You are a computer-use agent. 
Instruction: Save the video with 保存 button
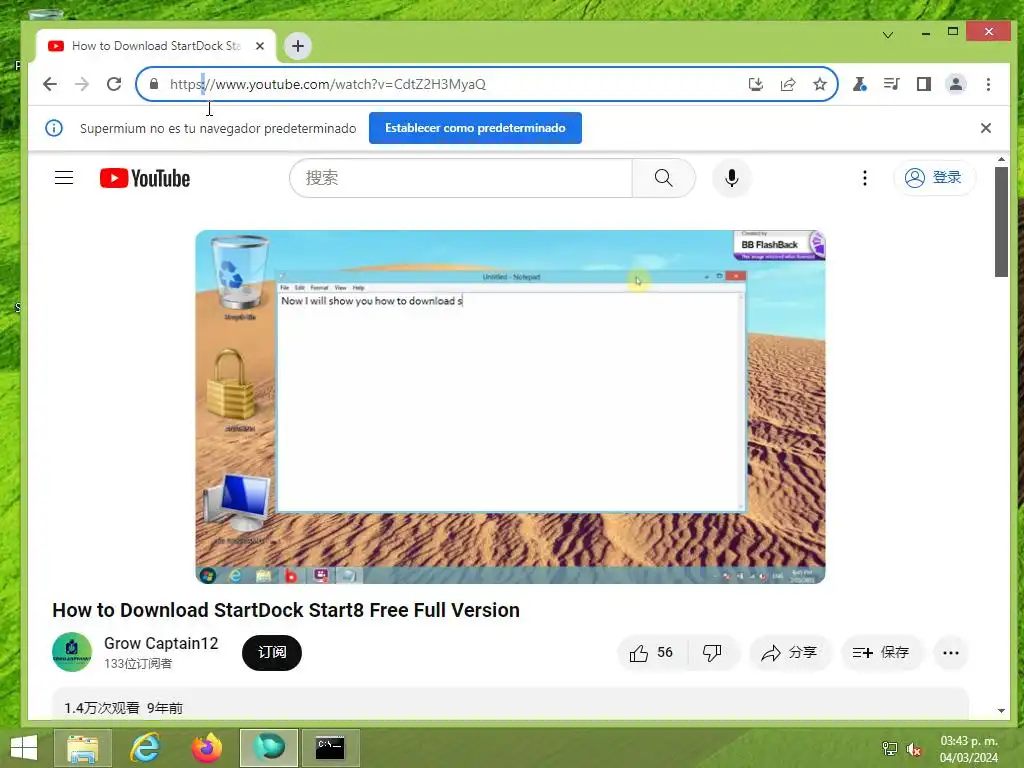[881, 652]
